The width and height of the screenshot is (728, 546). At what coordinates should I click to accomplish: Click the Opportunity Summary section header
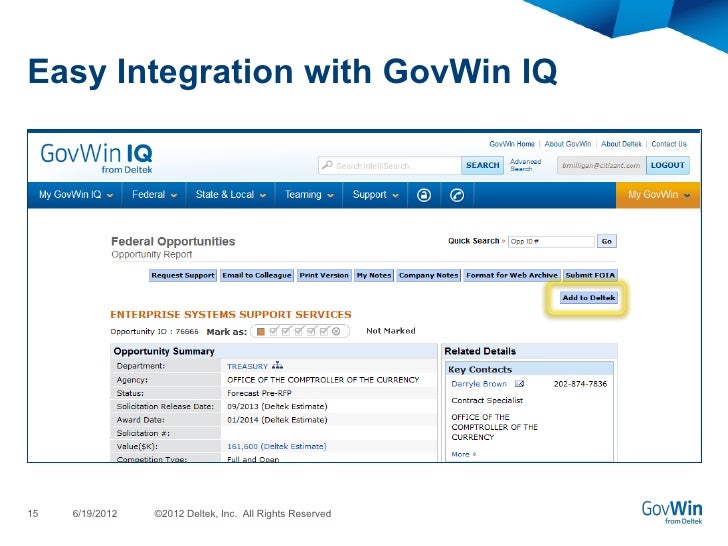pyautogui.click(x=274, y=351)
